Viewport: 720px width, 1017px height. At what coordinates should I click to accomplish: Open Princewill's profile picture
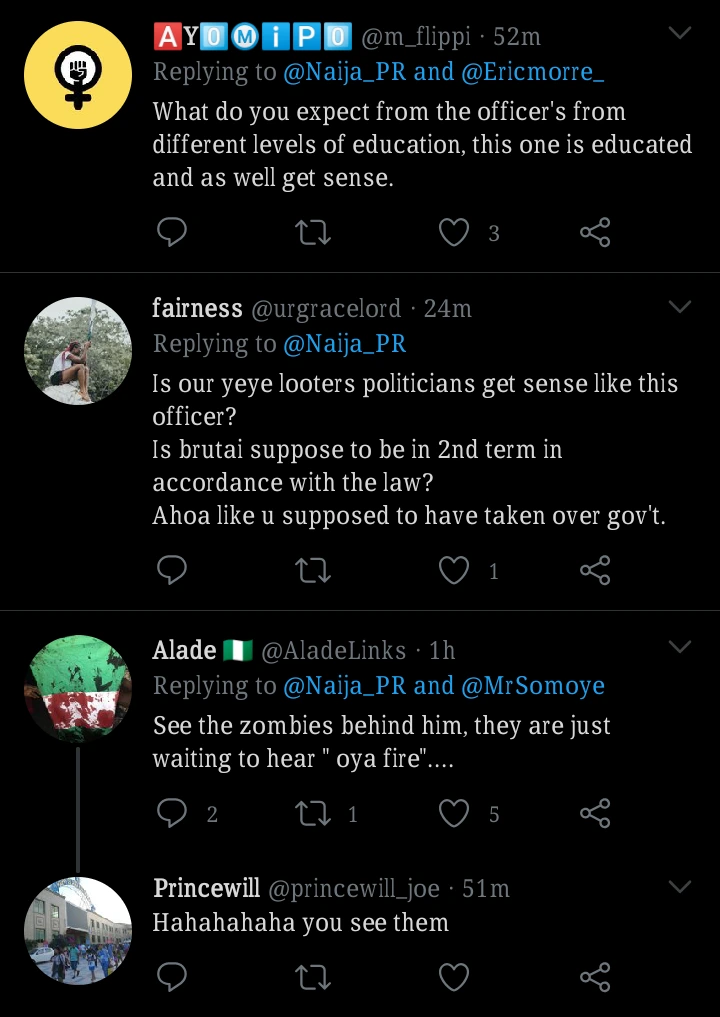click(77, 931)
